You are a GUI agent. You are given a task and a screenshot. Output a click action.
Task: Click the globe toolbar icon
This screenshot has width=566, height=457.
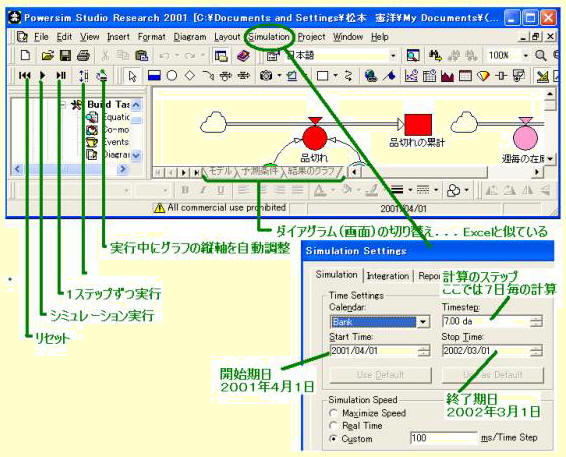[x=370, y=75]
